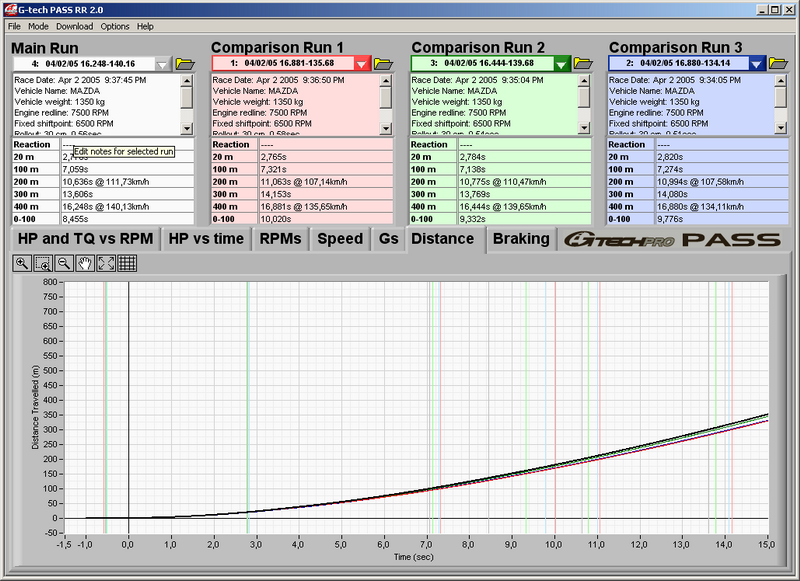Click the Time (sec) axis label
This screenshot has height=581, width=800.
413,557
